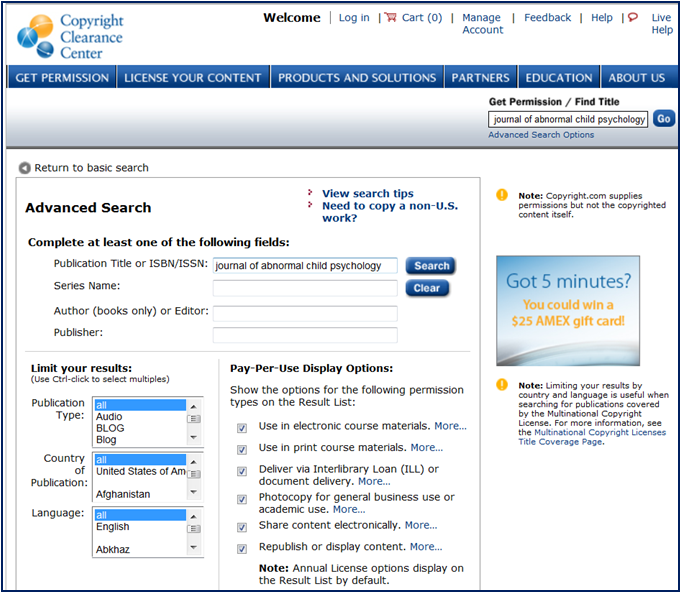Click the Log in link
Screen dimensions: 681x593
[354, 18]
